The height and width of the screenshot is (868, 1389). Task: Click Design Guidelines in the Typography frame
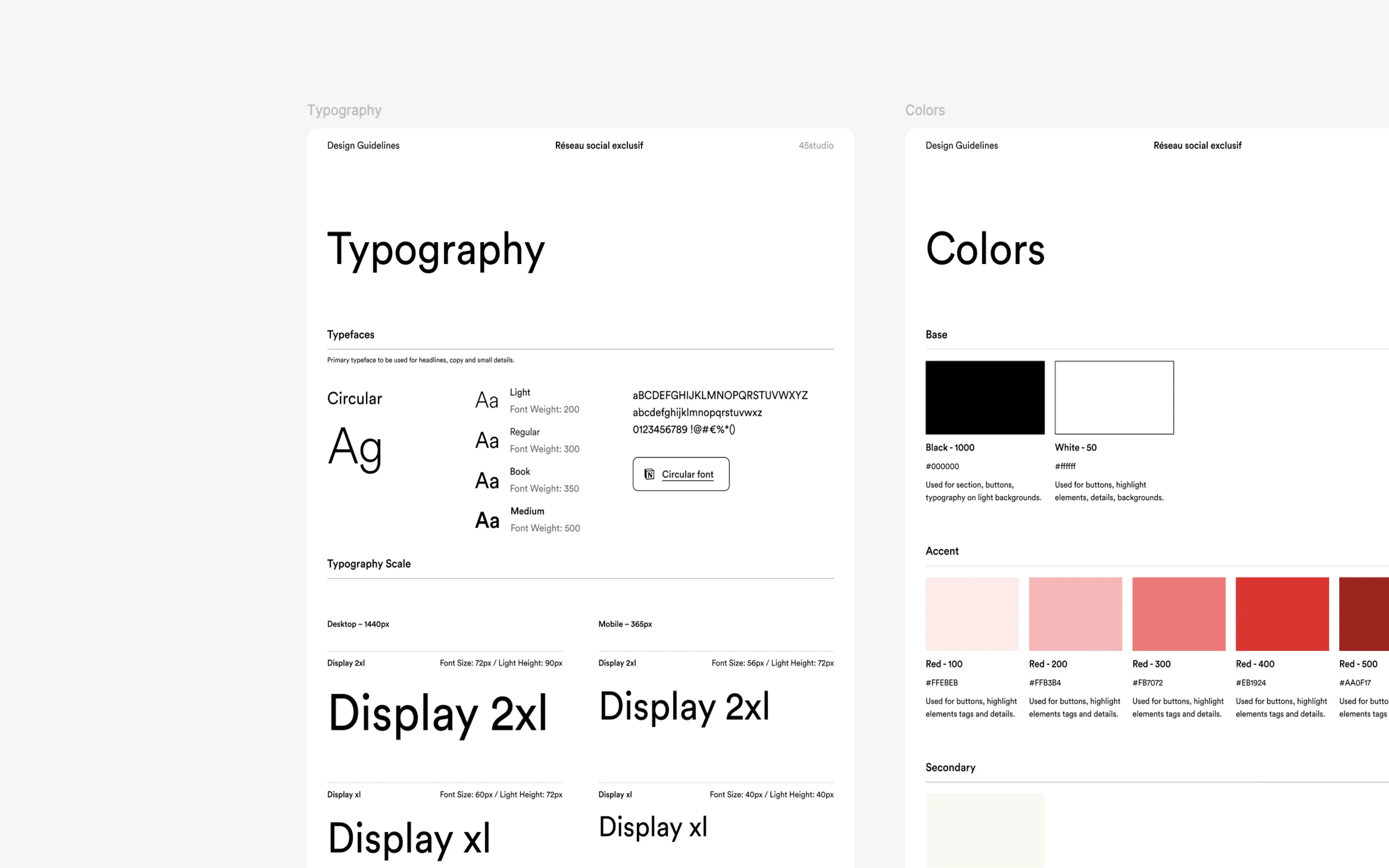tap(363, 146)
